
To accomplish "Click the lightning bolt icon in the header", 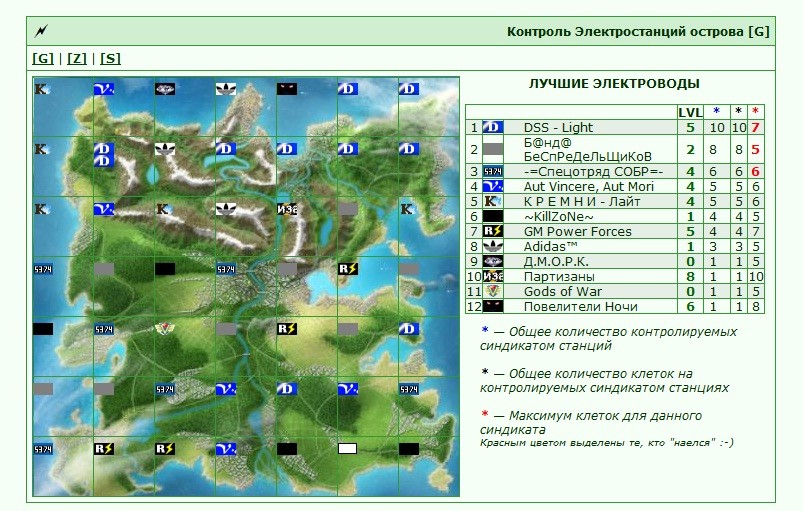I will pyautogui.click(x=41, y=31).
